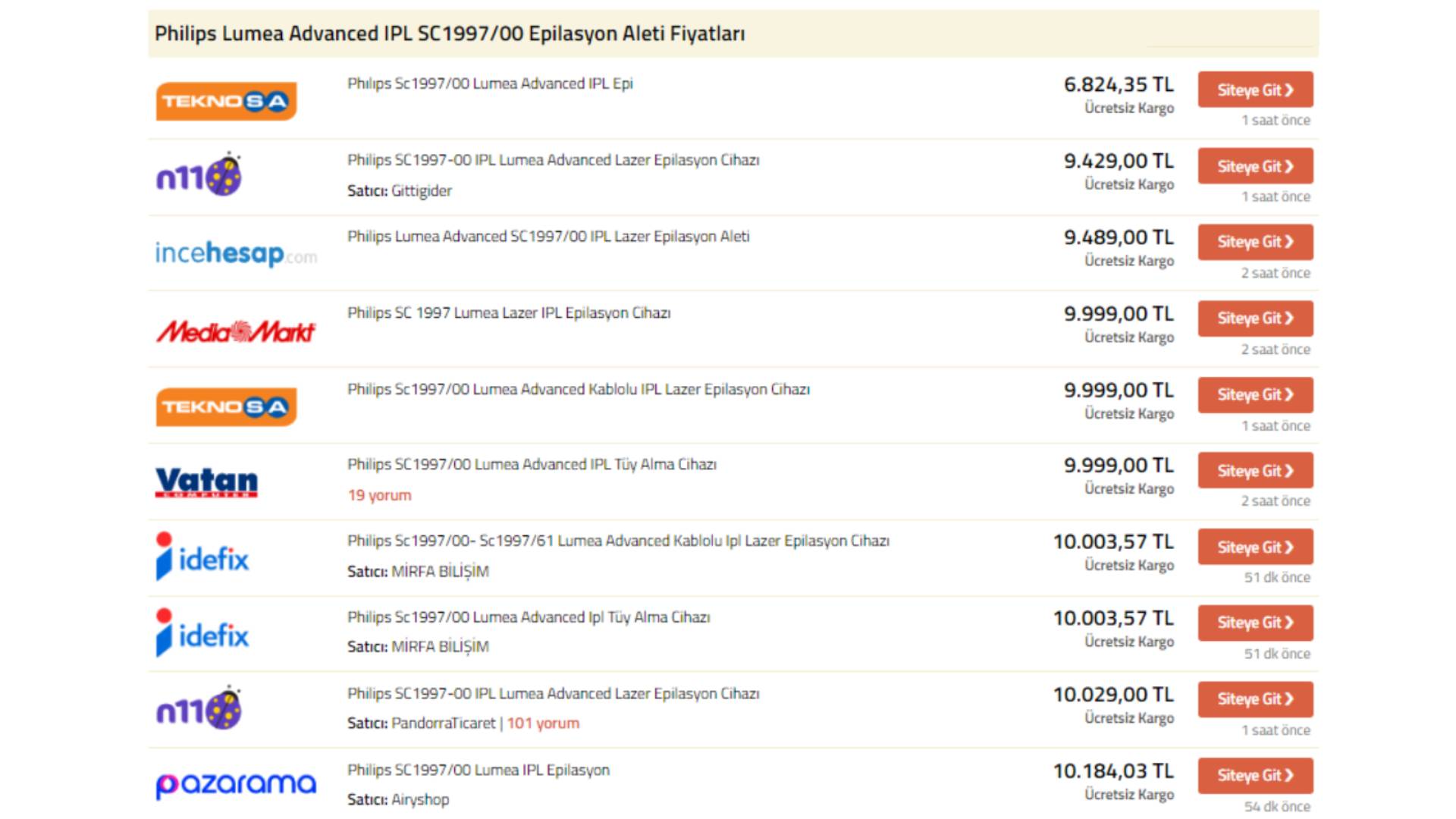Click the n11 logo for seller PandorraTicaret

[x=199, y=708]
